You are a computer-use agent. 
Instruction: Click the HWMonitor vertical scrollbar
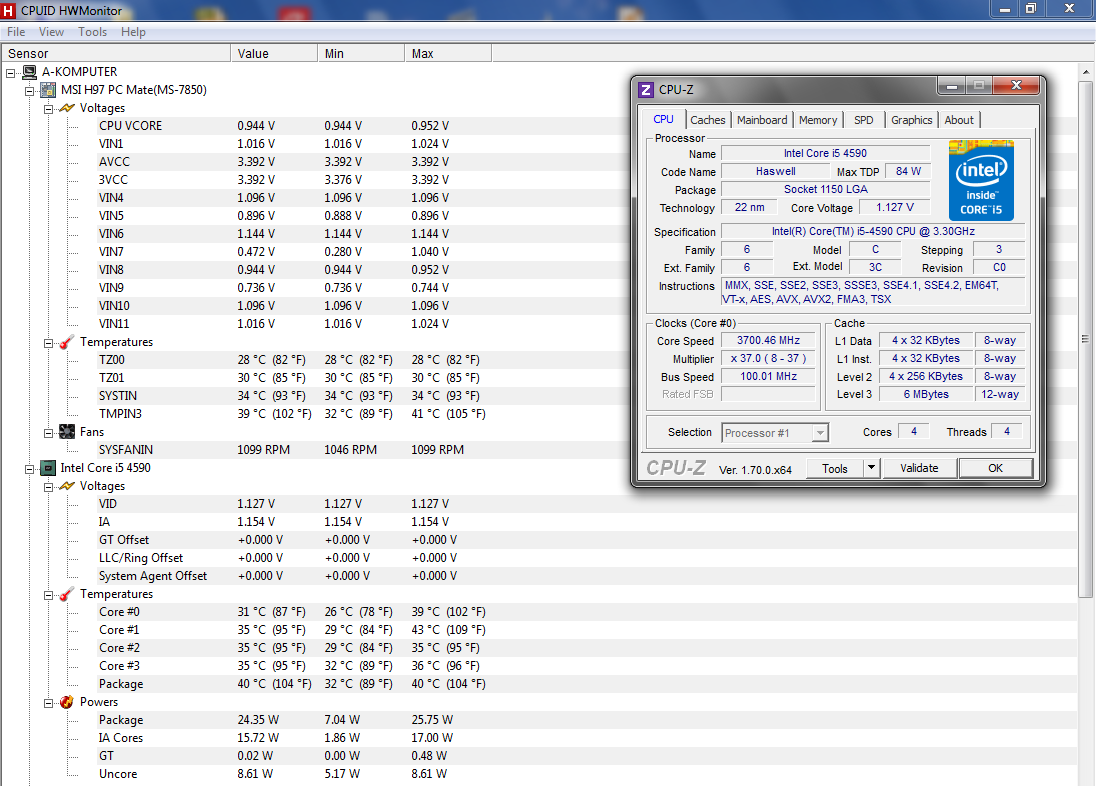pyautogui.click(x=1087, y=340)
